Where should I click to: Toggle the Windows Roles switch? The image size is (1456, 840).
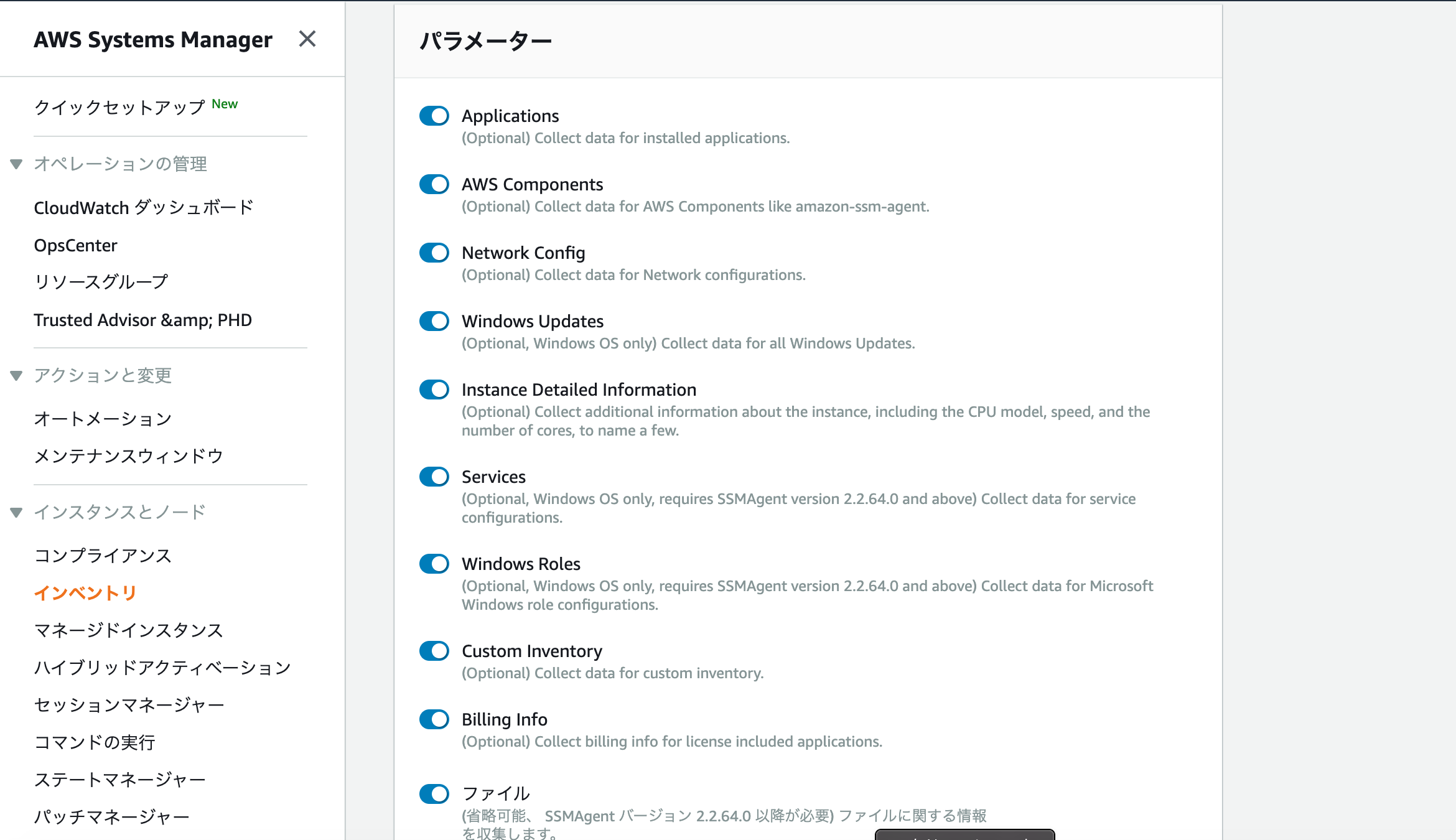click(x=434, y=564)
